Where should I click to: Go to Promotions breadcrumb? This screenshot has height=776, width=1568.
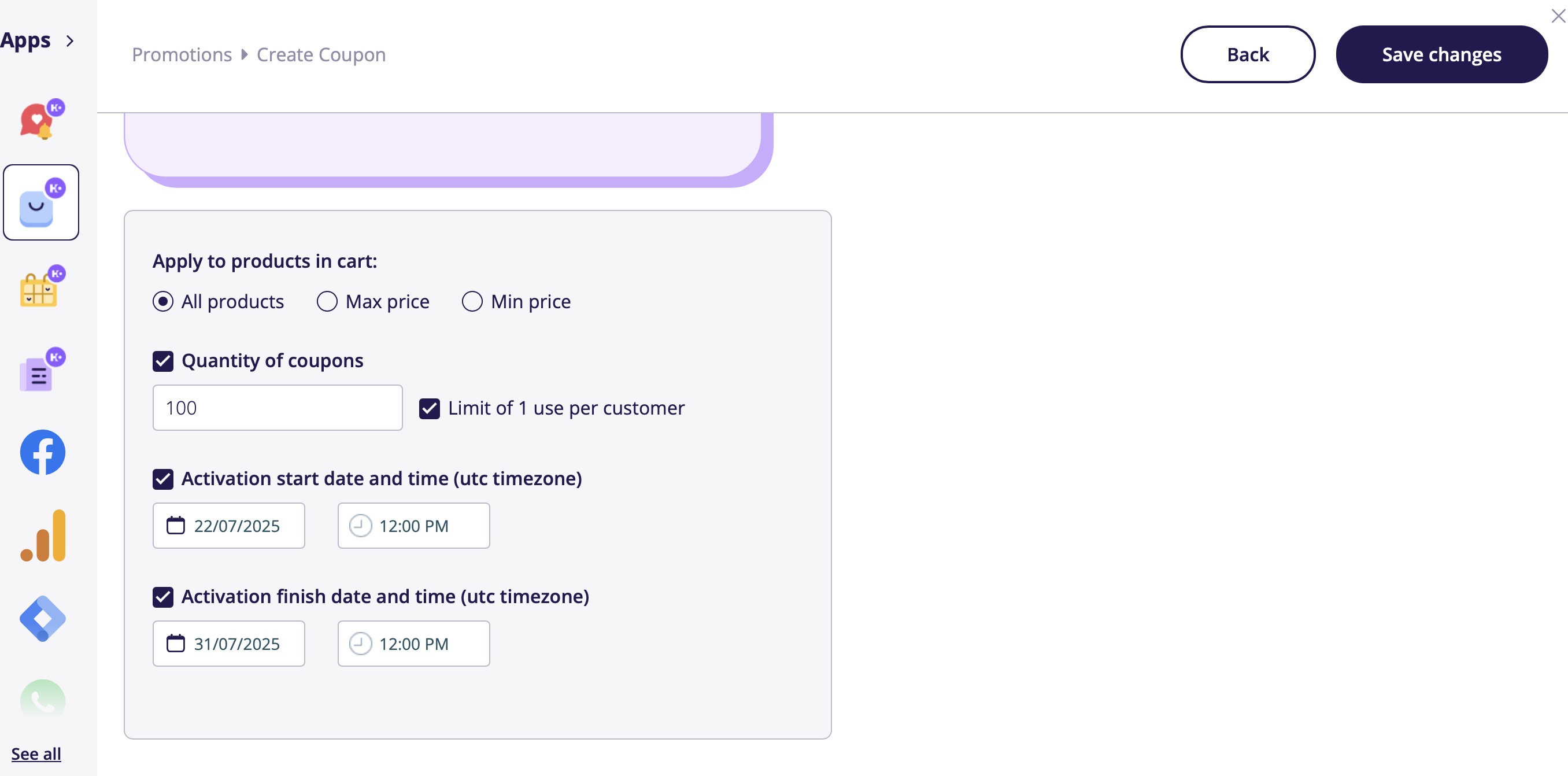(x=182, y=55)
